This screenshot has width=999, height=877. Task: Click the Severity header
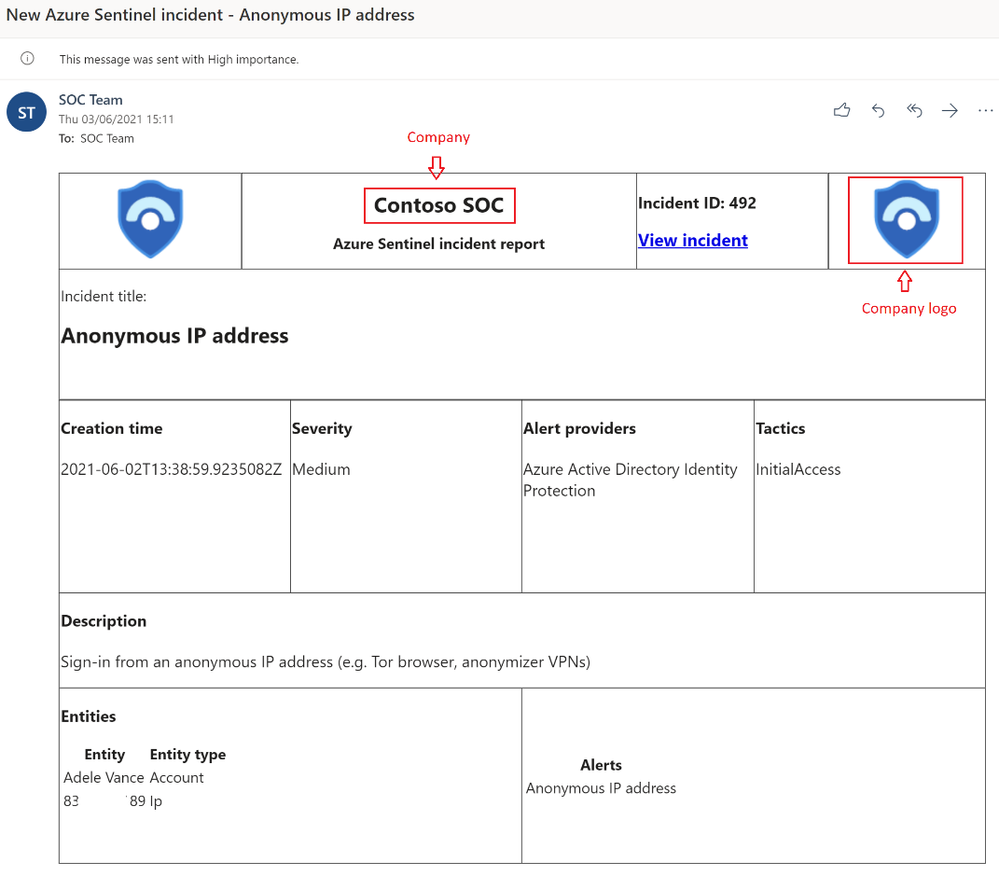click(x=322, y=429)
